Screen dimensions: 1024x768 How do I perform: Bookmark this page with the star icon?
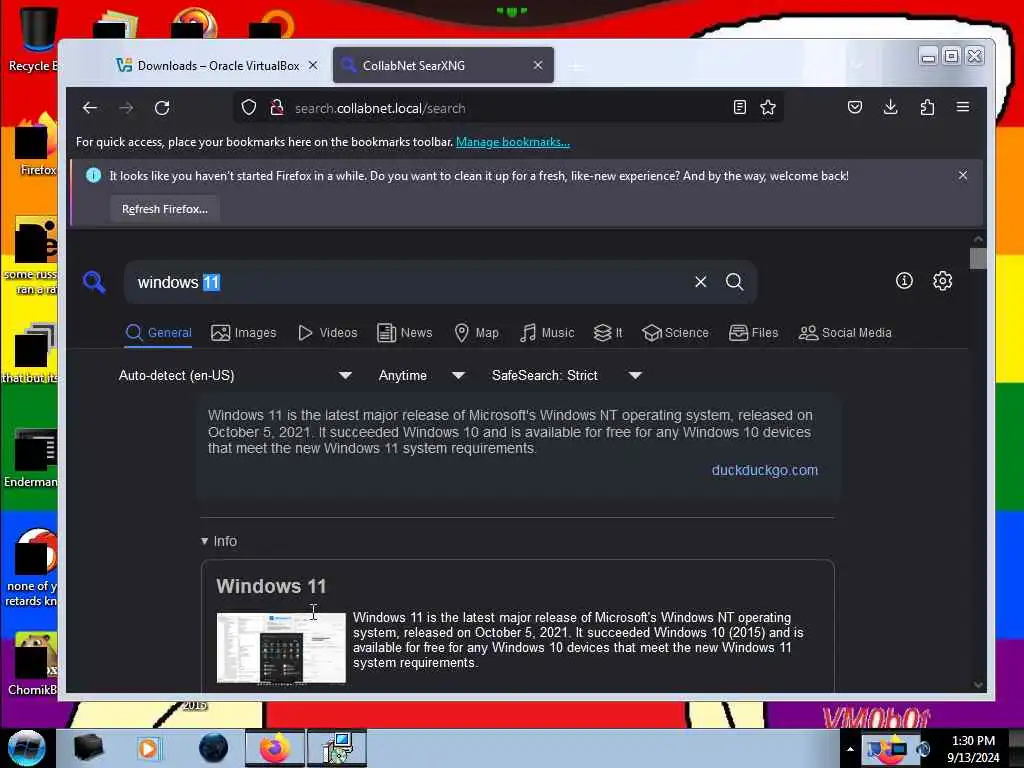pyautogui.click(x=768, y=108)
